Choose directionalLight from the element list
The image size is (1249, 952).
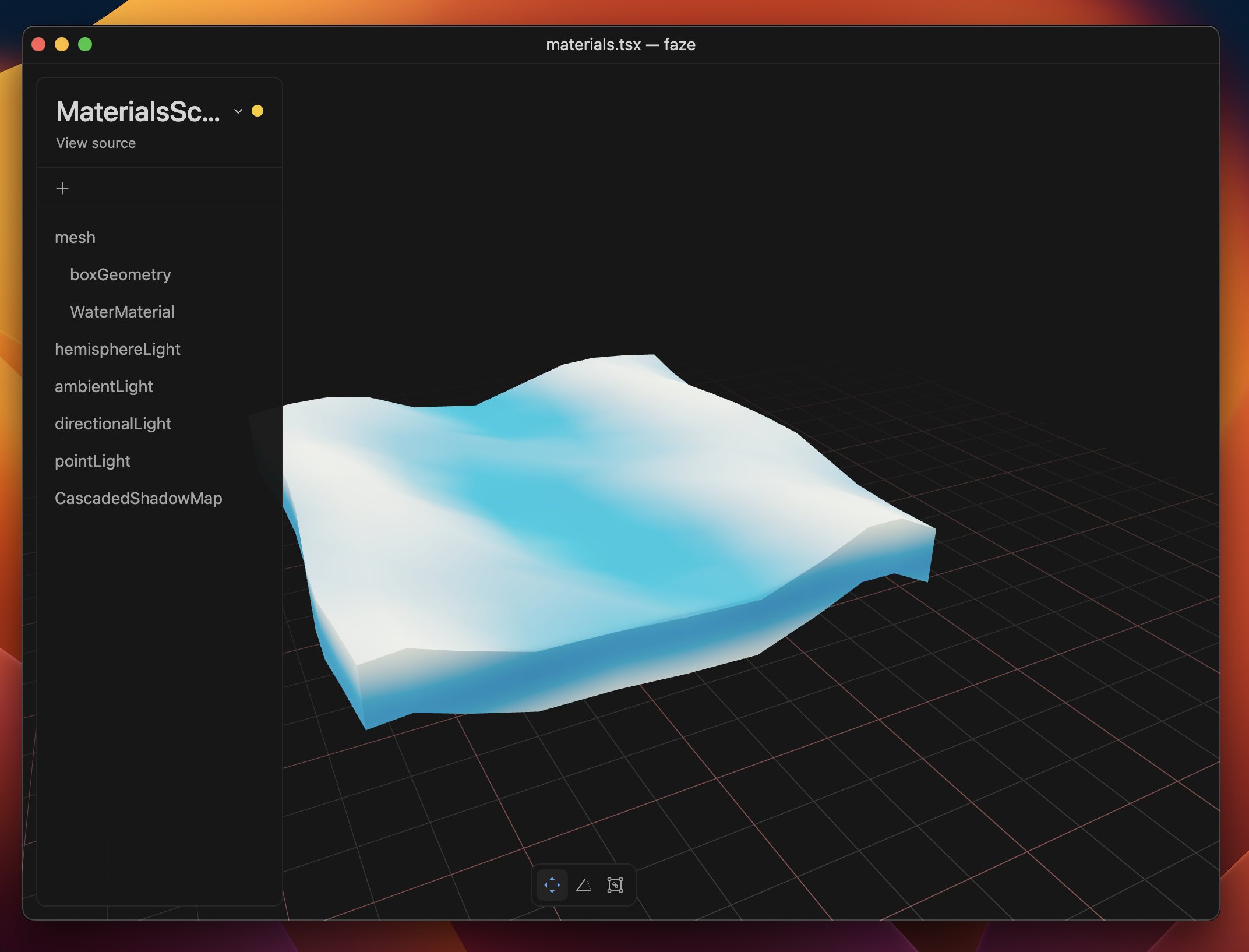tap(113, 424)
